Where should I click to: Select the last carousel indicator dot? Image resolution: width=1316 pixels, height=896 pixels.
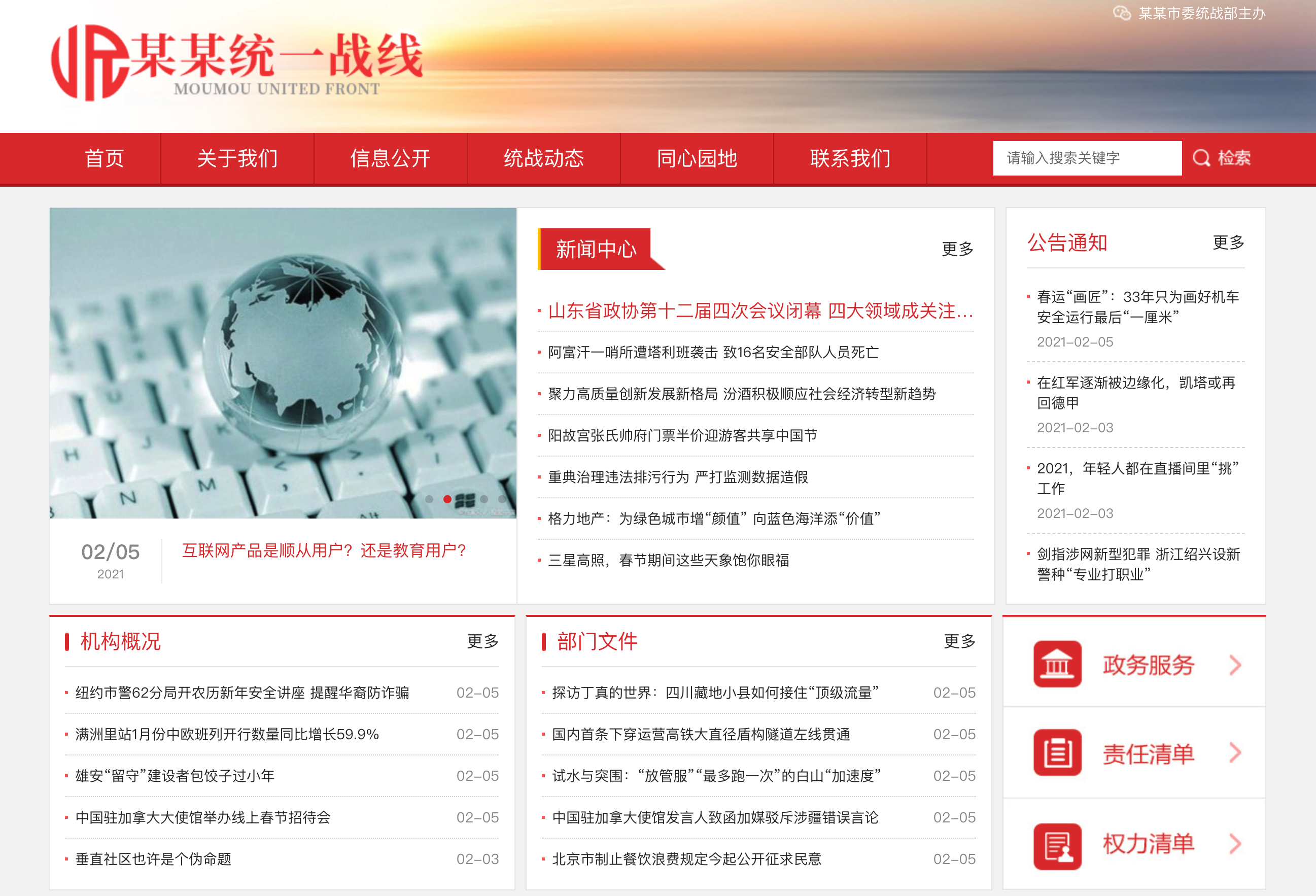[502, 499]
